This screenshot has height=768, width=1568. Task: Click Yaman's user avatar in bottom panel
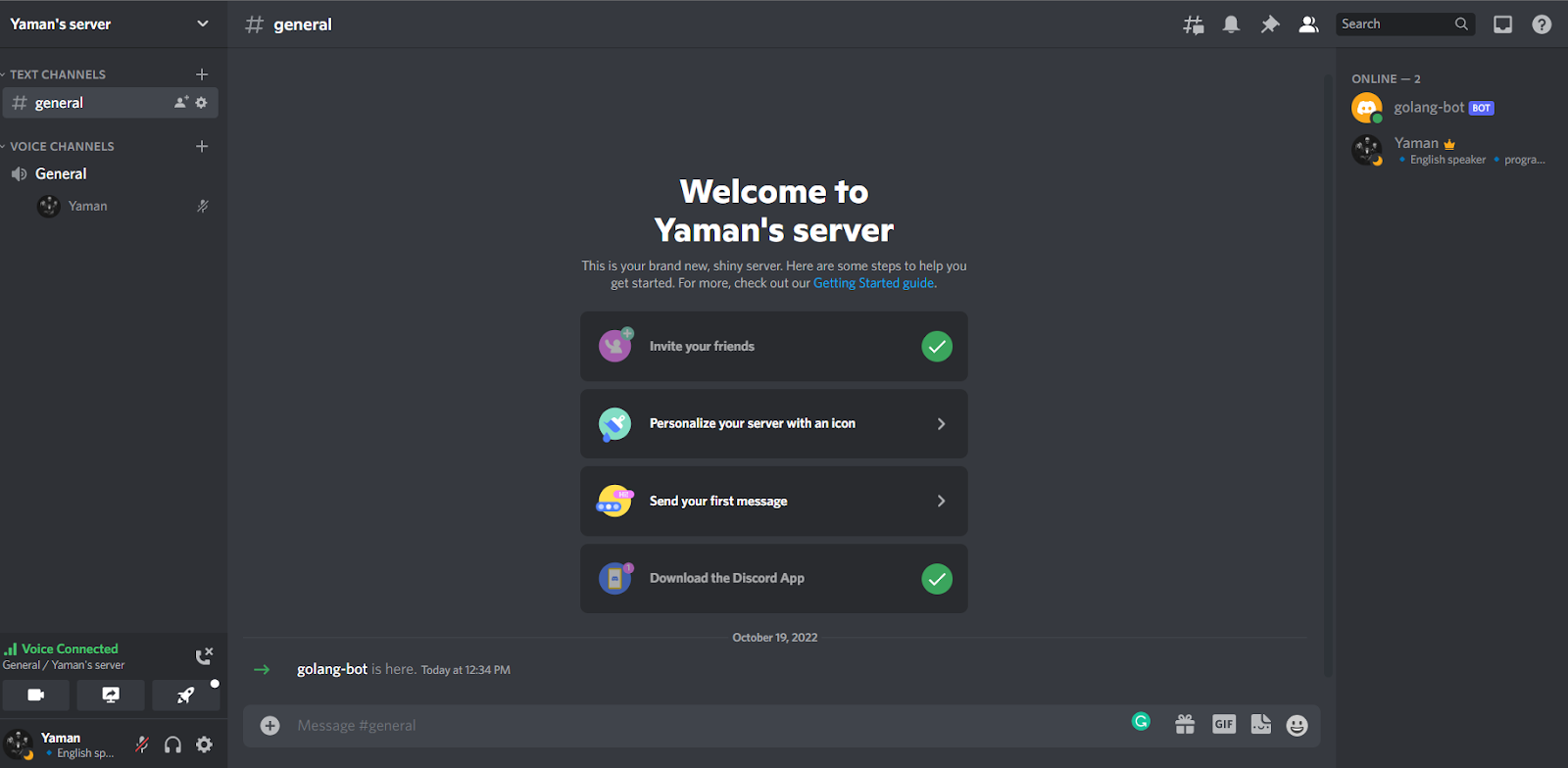click(19, 744)
